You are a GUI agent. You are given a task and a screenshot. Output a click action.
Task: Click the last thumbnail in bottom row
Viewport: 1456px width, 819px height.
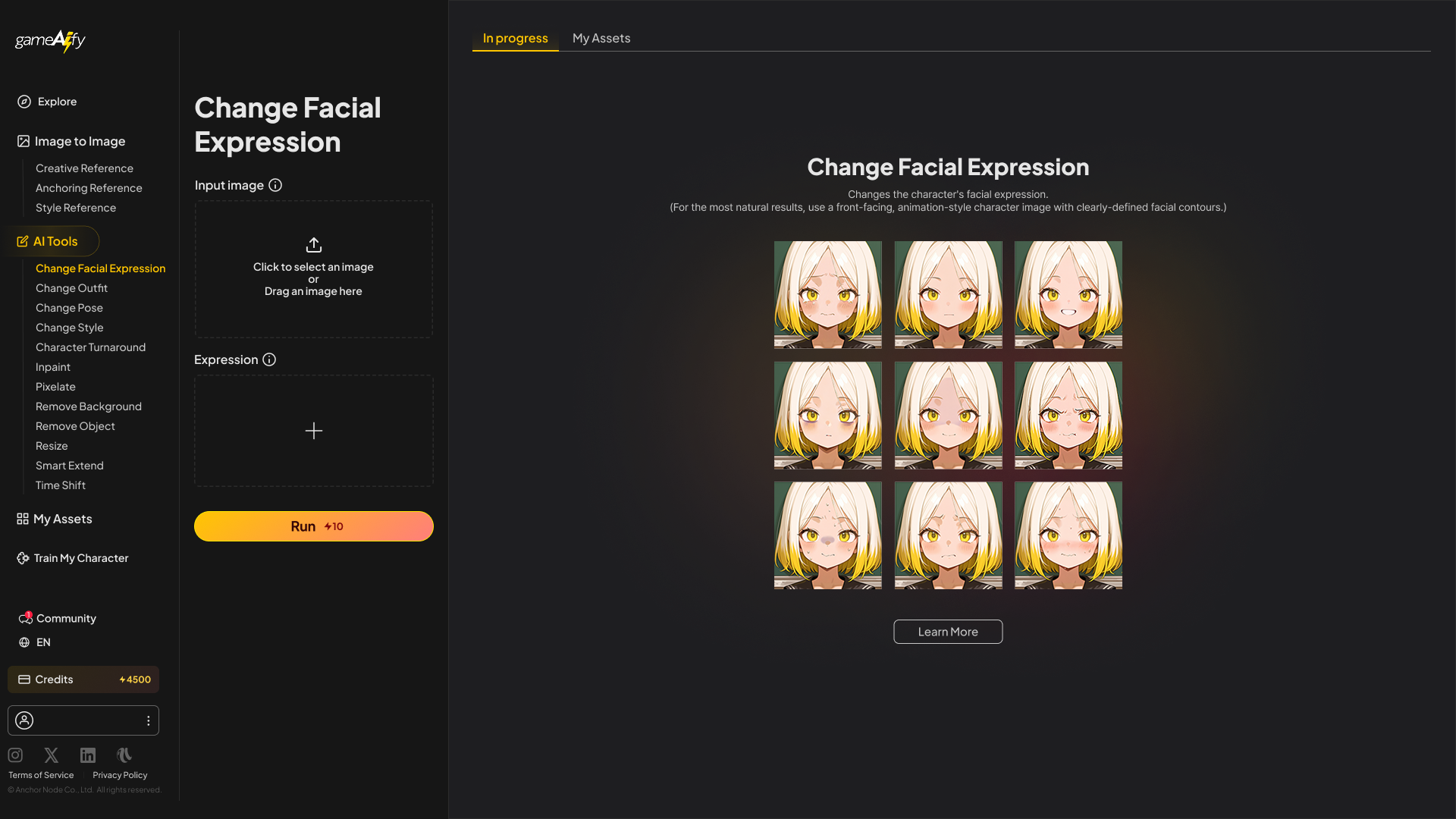pos(1068,535)
